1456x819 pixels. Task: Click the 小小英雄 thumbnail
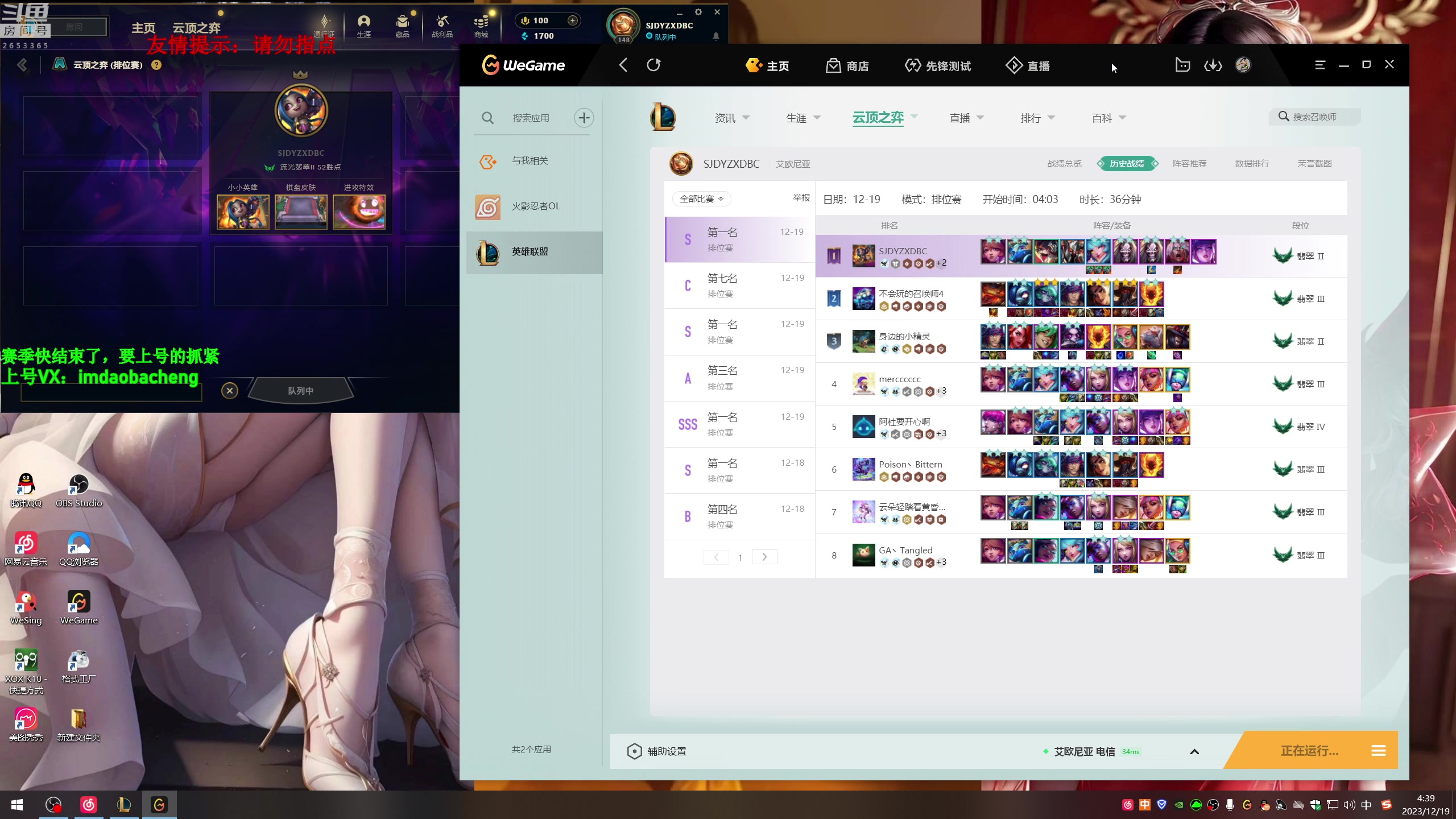point(243,212)
